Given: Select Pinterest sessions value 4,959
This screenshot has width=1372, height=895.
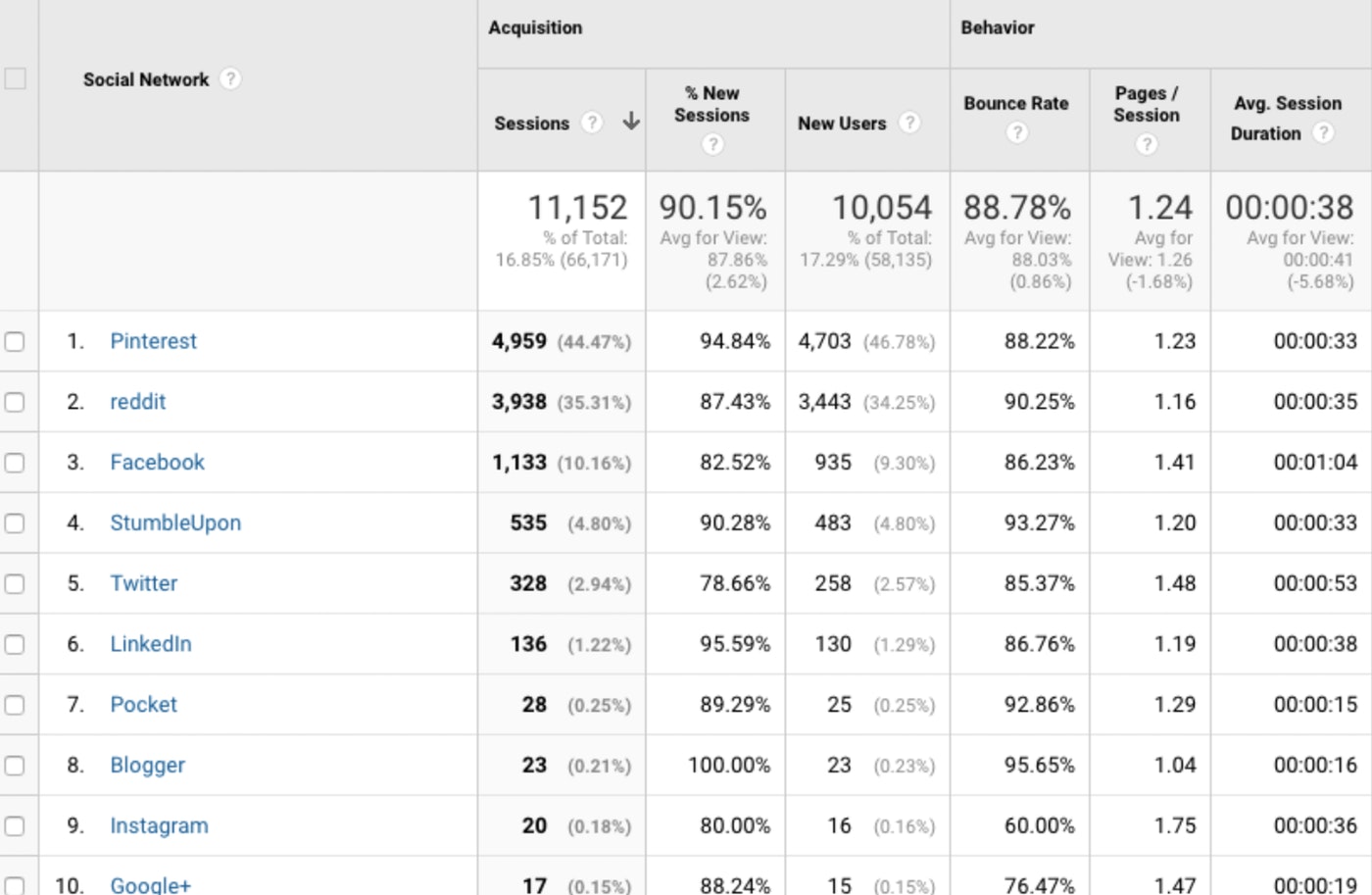Looking at the screenshot, I should [519, 341].
